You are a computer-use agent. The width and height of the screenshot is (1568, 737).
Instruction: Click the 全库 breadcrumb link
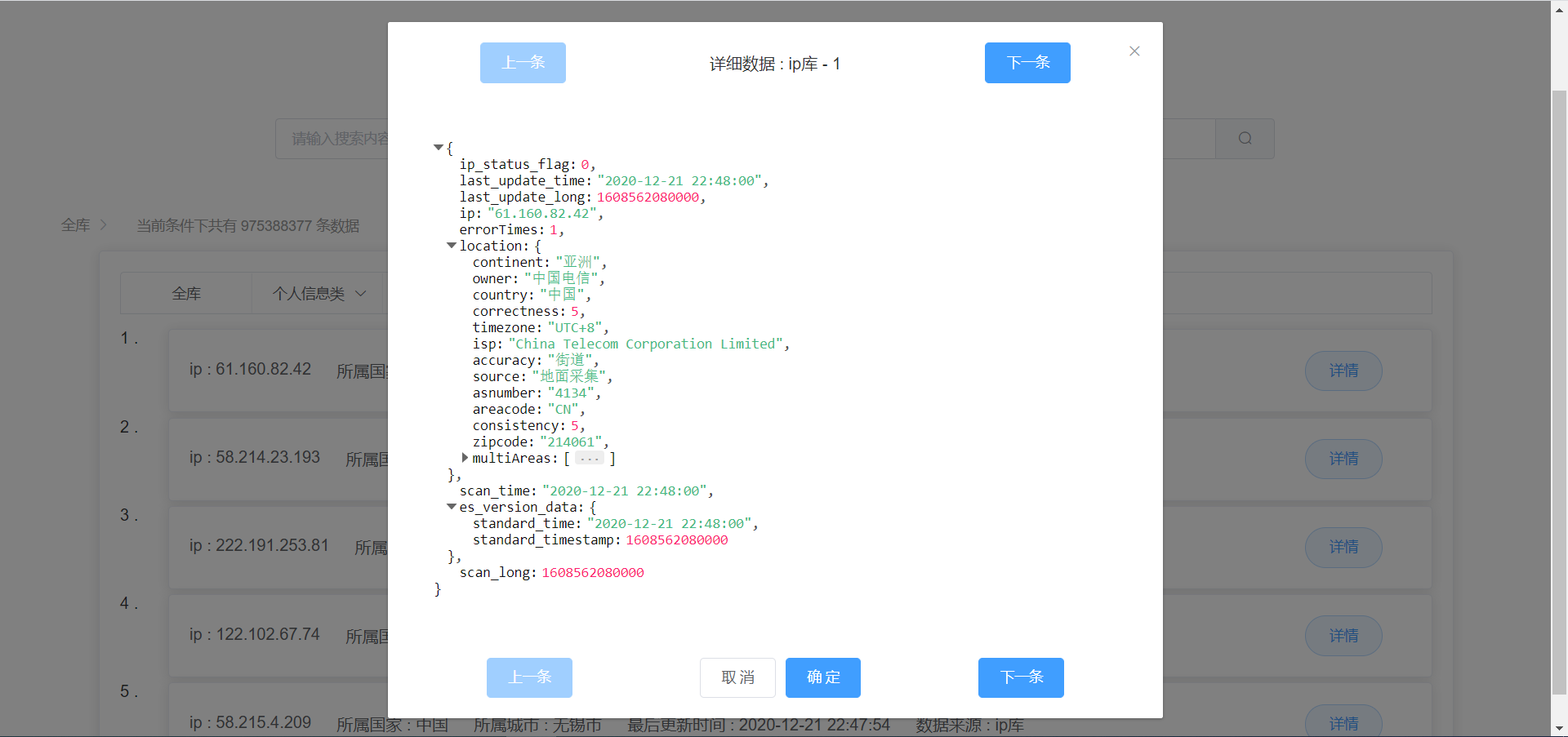point(75,225)
